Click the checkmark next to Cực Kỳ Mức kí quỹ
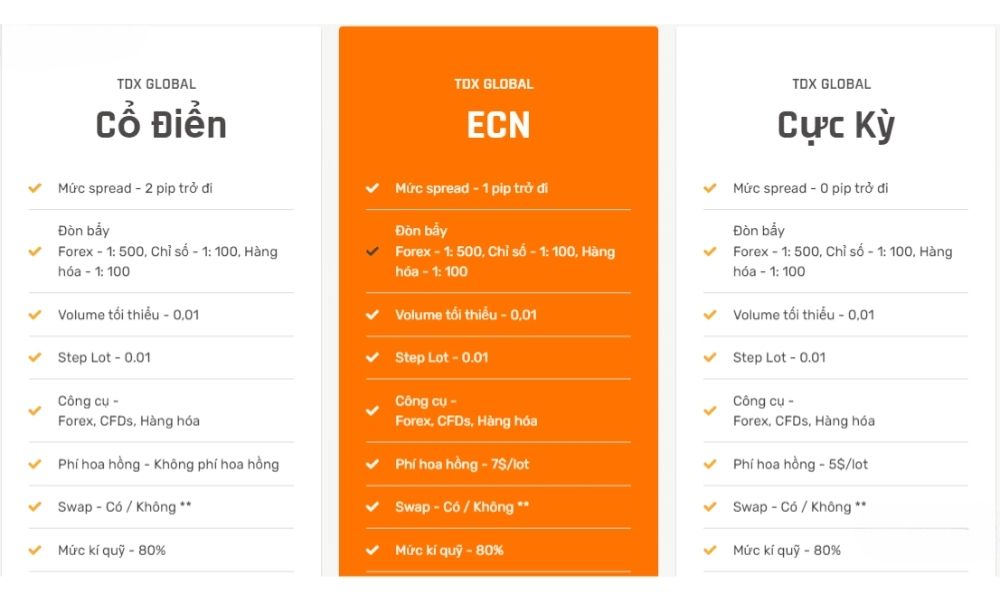 tap(710, 550)
